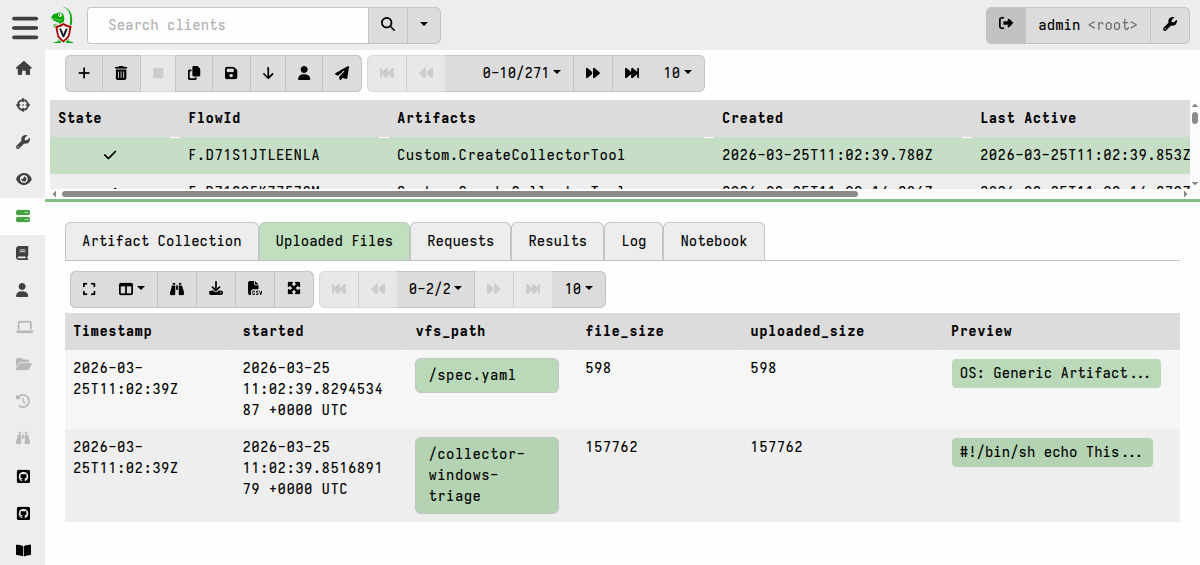
Task: Delete the selected collection with trash icon
Action: pyautogui.click(x=121, y=73)
